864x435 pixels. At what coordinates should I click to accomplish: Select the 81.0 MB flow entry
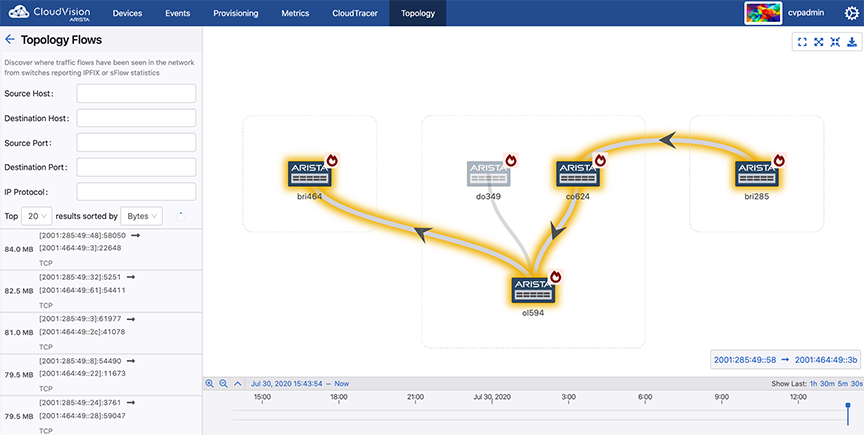click(x=101, y=334)
